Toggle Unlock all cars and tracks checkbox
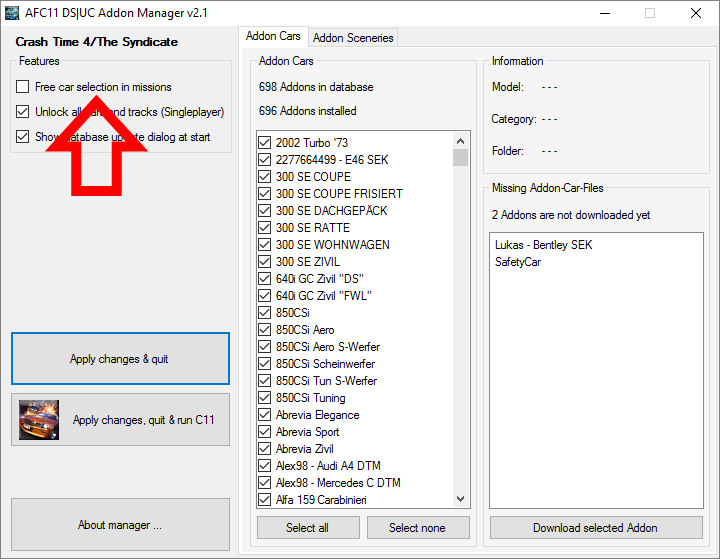Viewport: 720px width, 559px height. click(x=23, y=112)
